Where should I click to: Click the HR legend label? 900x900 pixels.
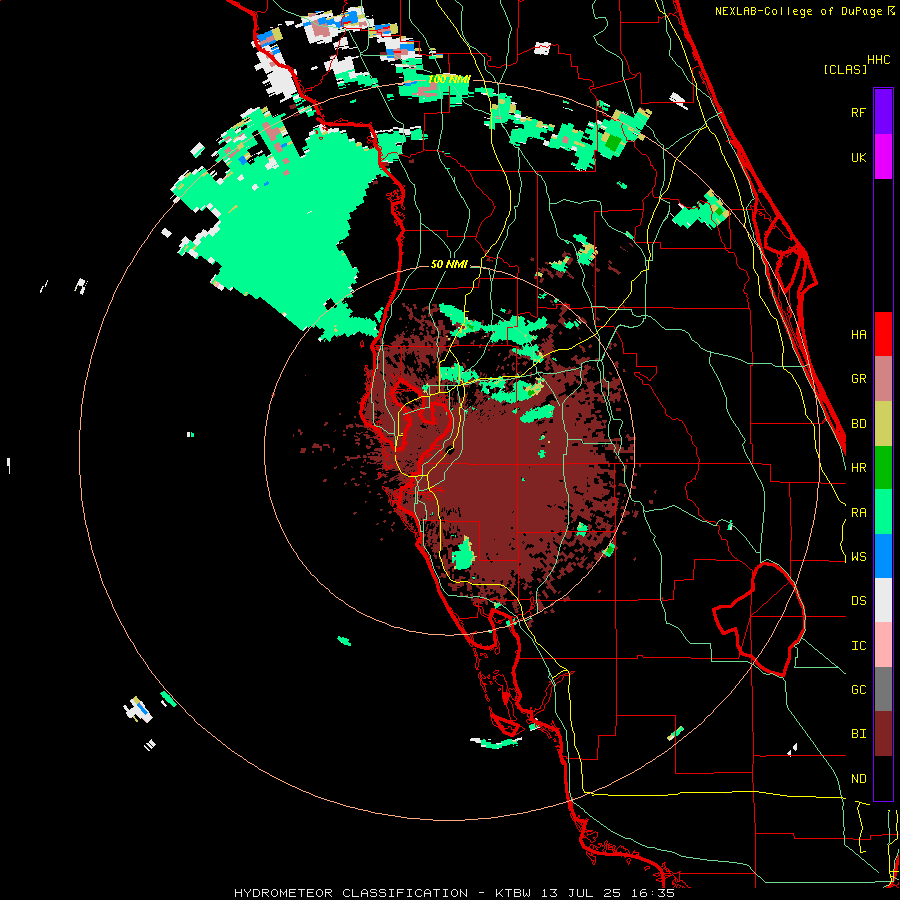858,468
